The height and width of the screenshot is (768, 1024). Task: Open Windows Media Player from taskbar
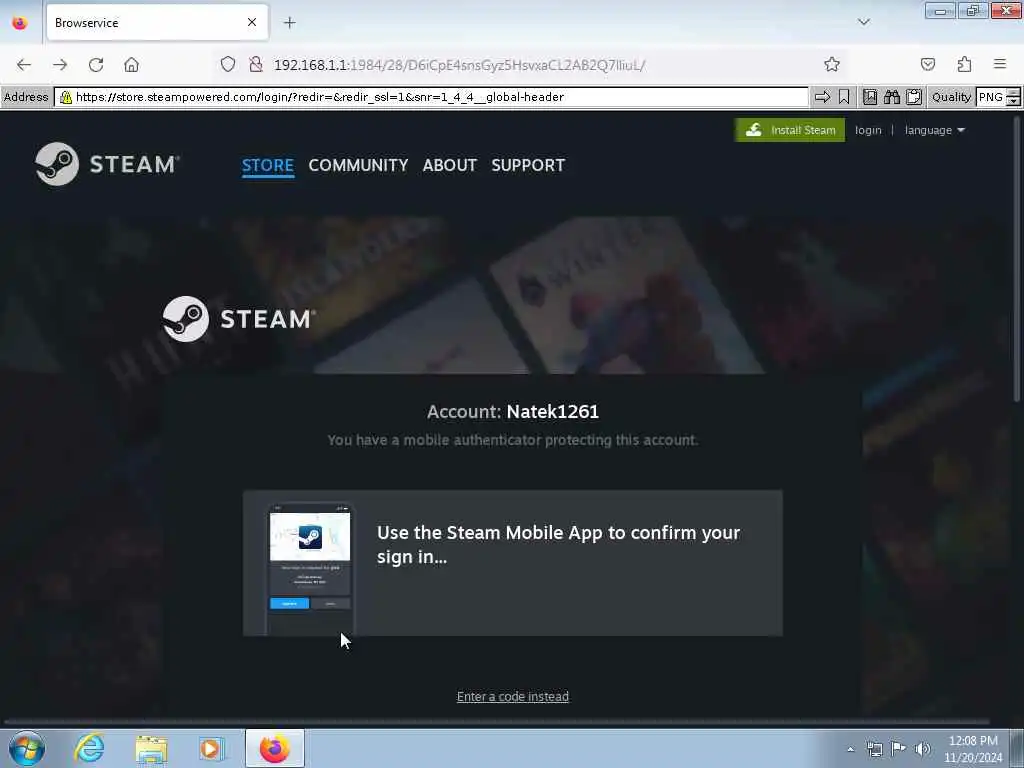[x=211, y=748]
